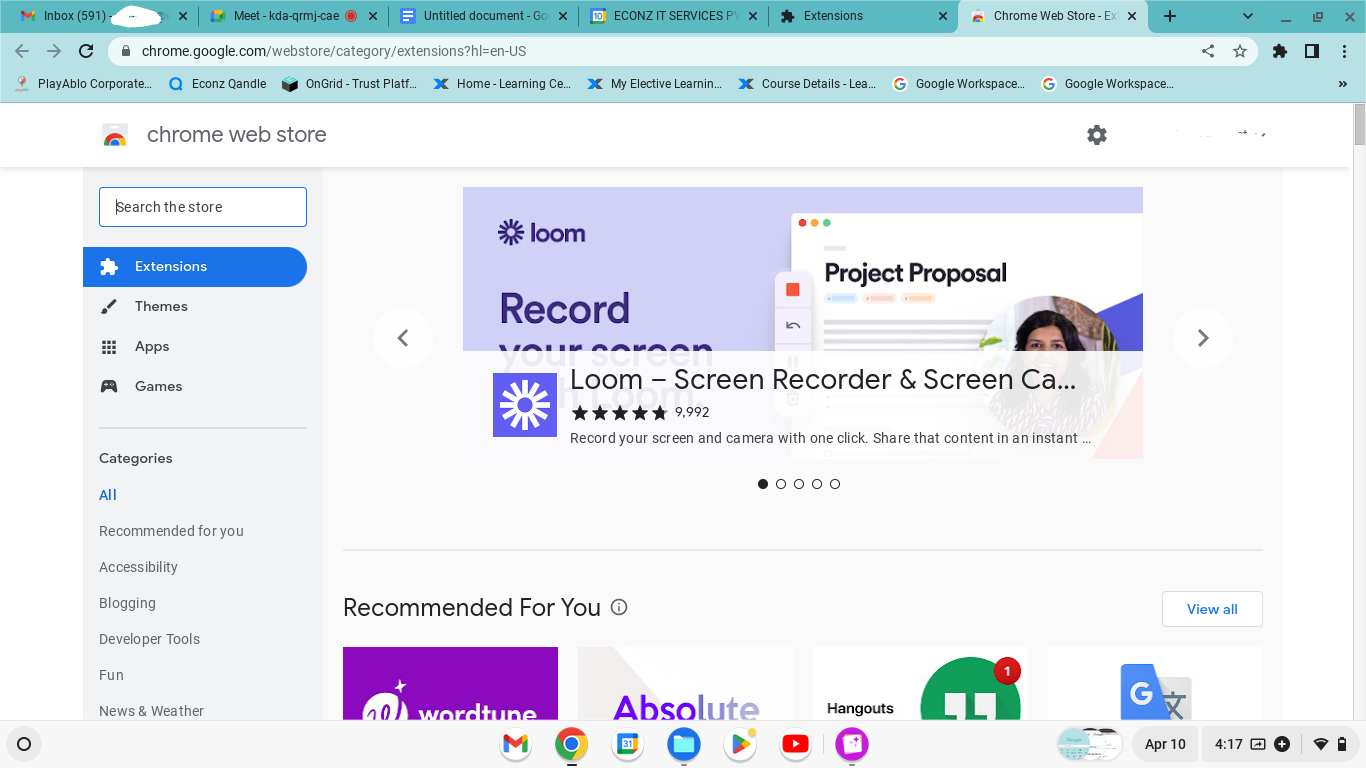The width and height of the screenshot is (1366, 768).
Task: Open YouTube from shelf
Action: (795, 744)
